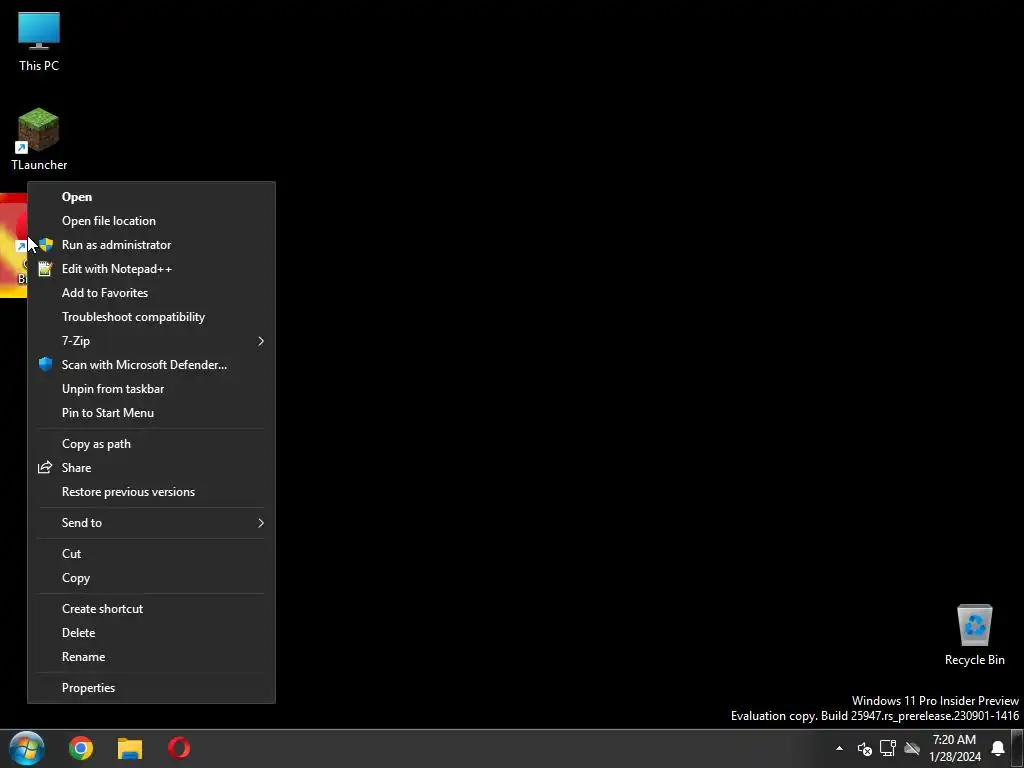
Task: Open the network status tray icon
Action: click(888, 748)
